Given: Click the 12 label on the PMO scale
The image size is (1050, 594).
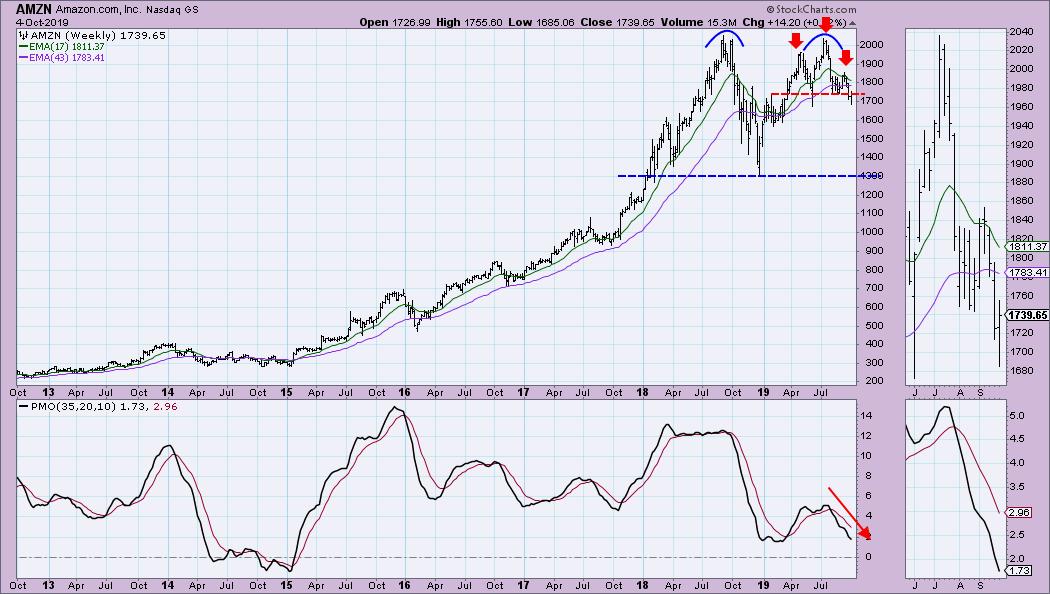Looking at the screenshot, I should pos(867,436).
